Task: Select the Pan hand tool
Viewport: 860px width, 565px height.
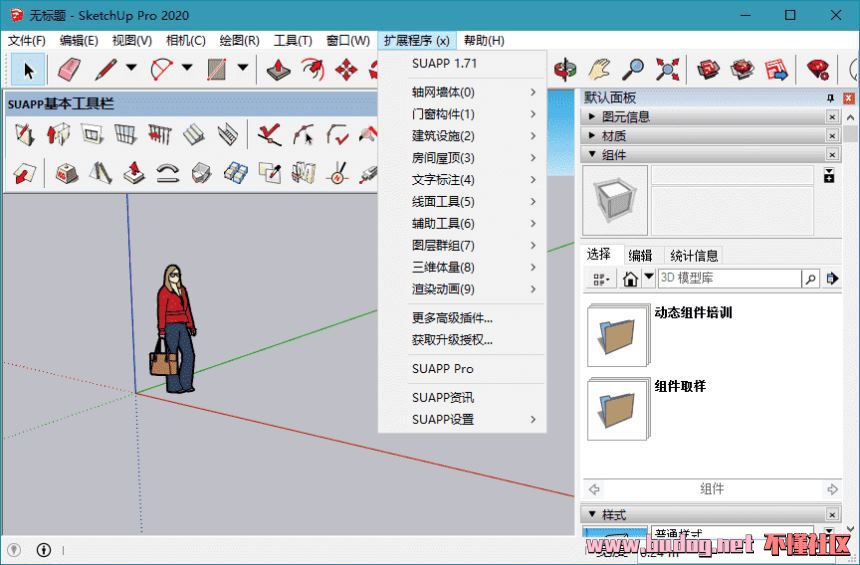Action: coord(599,69)
